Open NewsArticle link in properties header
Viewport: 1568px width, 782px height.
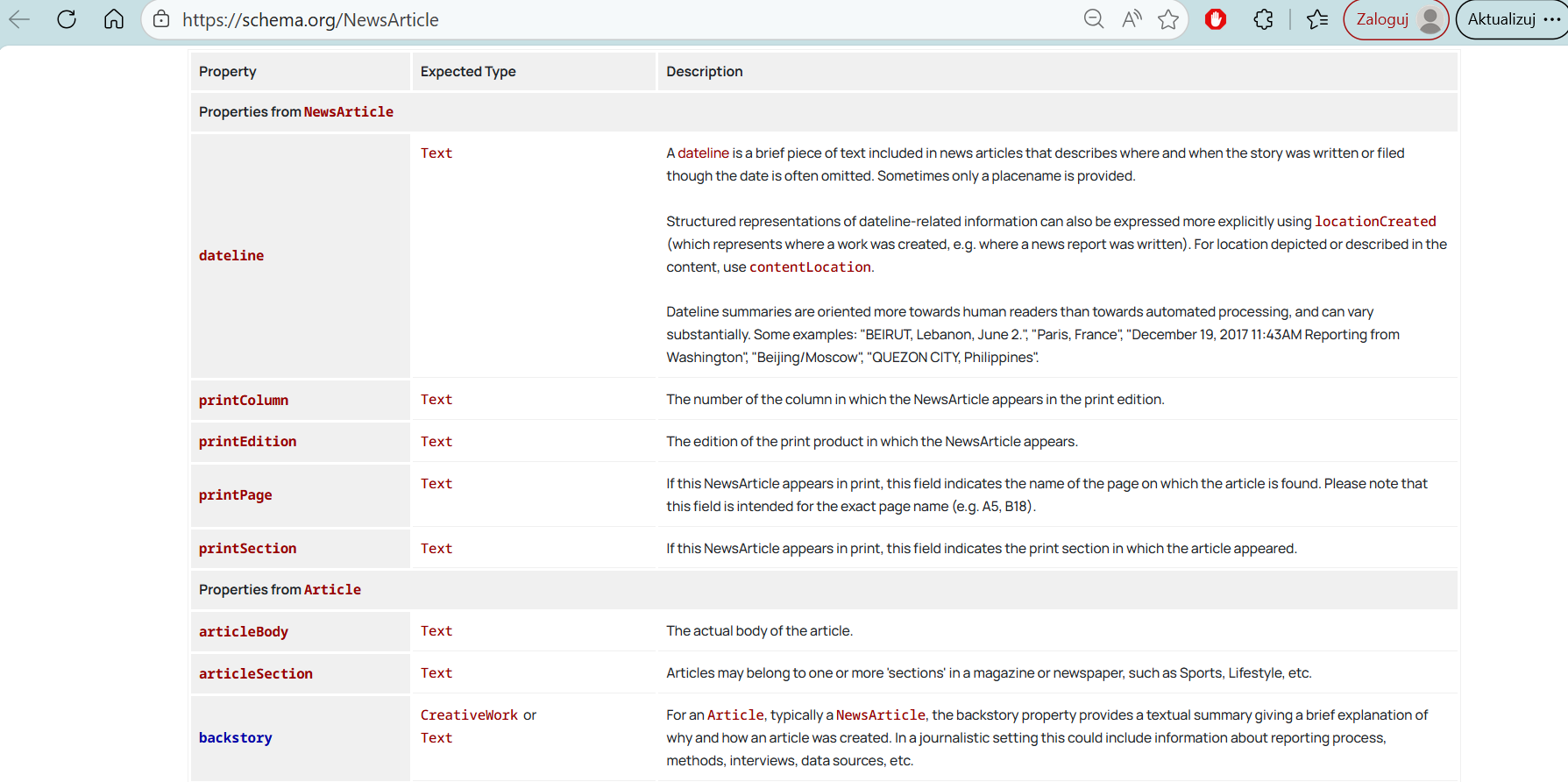pyautogui.click(x=348, y=112)
